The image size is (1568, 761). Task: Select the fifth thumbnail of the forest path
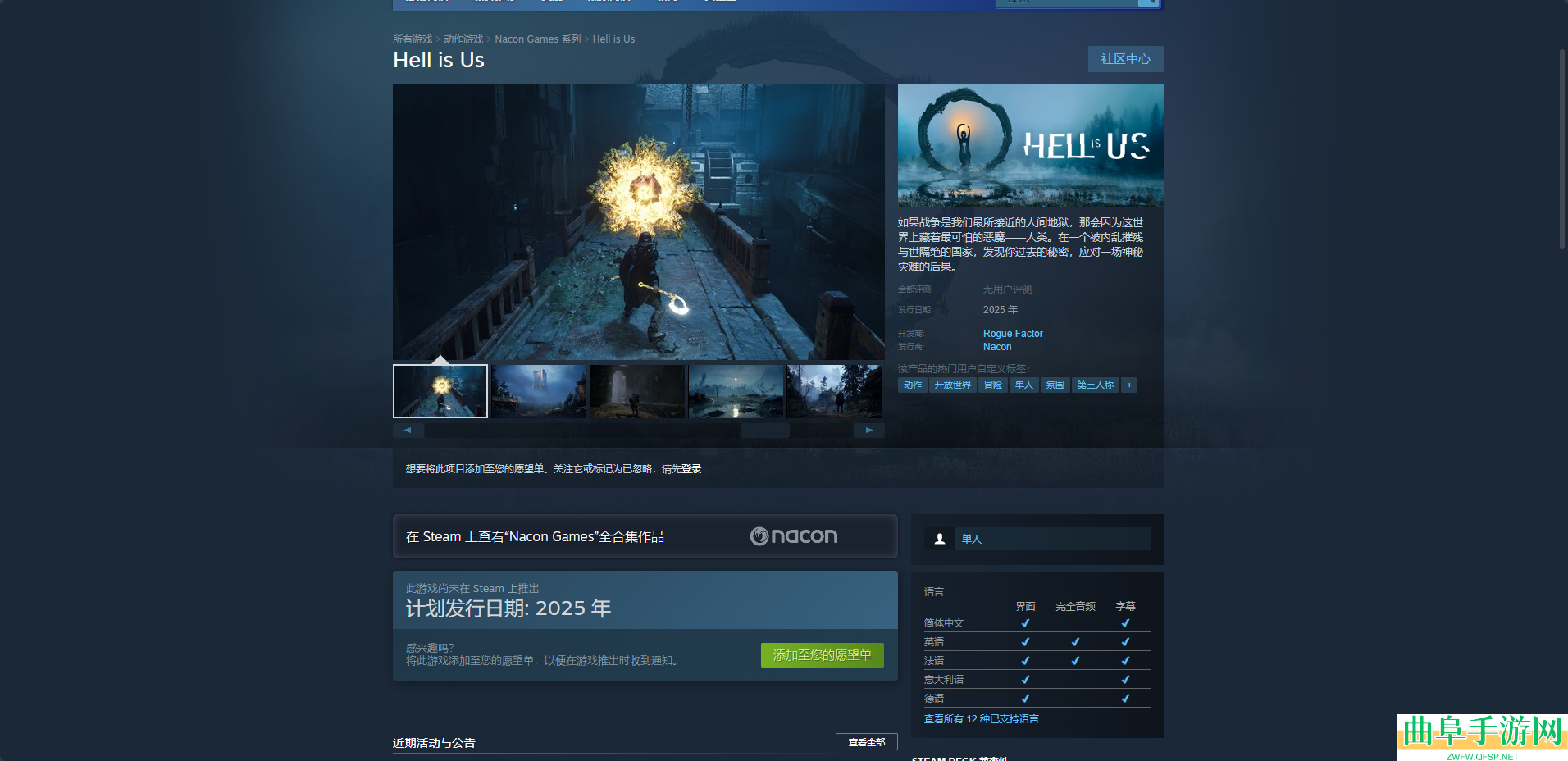click(x=834, y=391)
